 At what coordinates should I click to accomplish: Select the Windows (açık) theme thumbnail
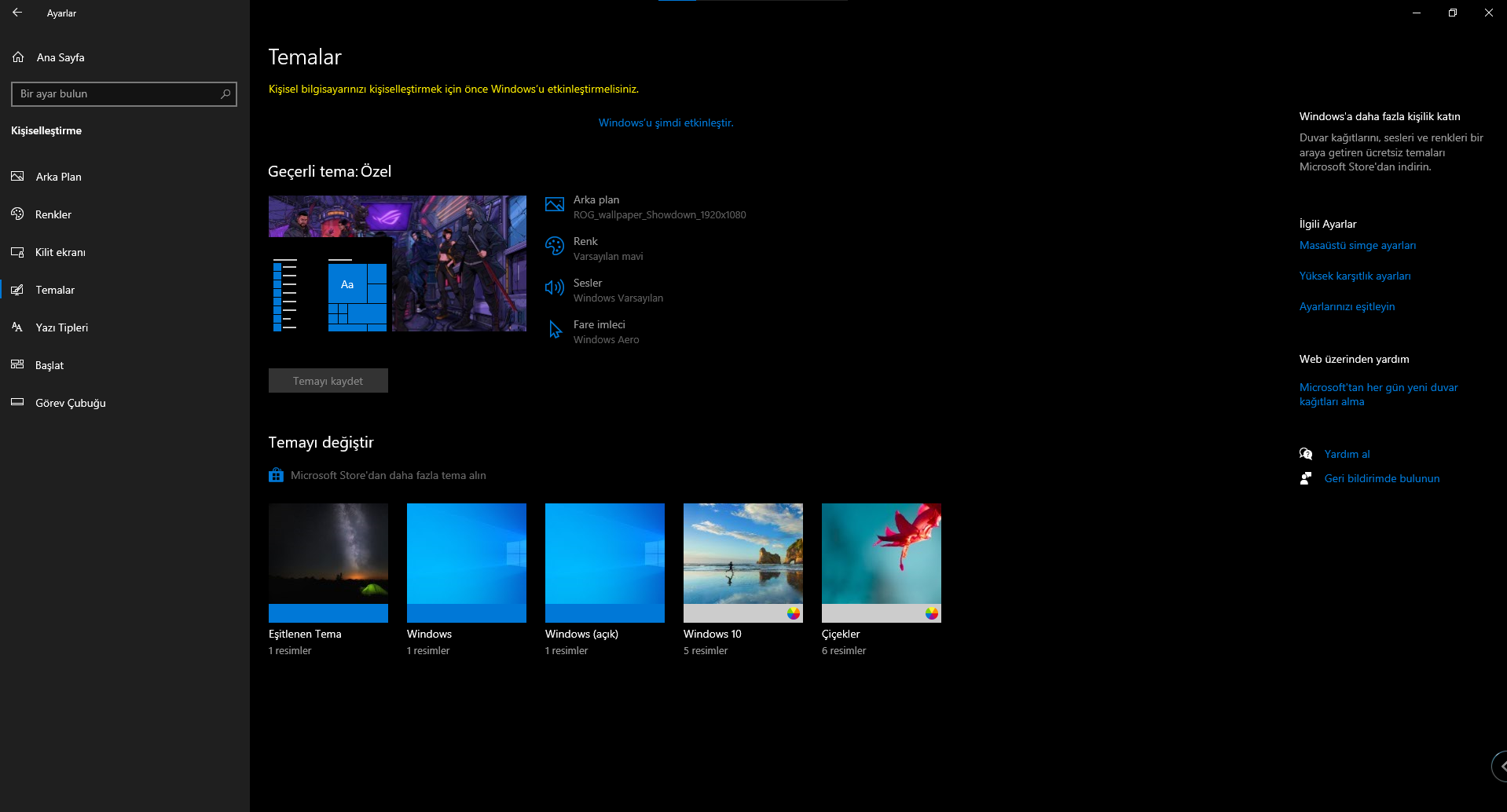pyautogui.click(x=605, y=563)
